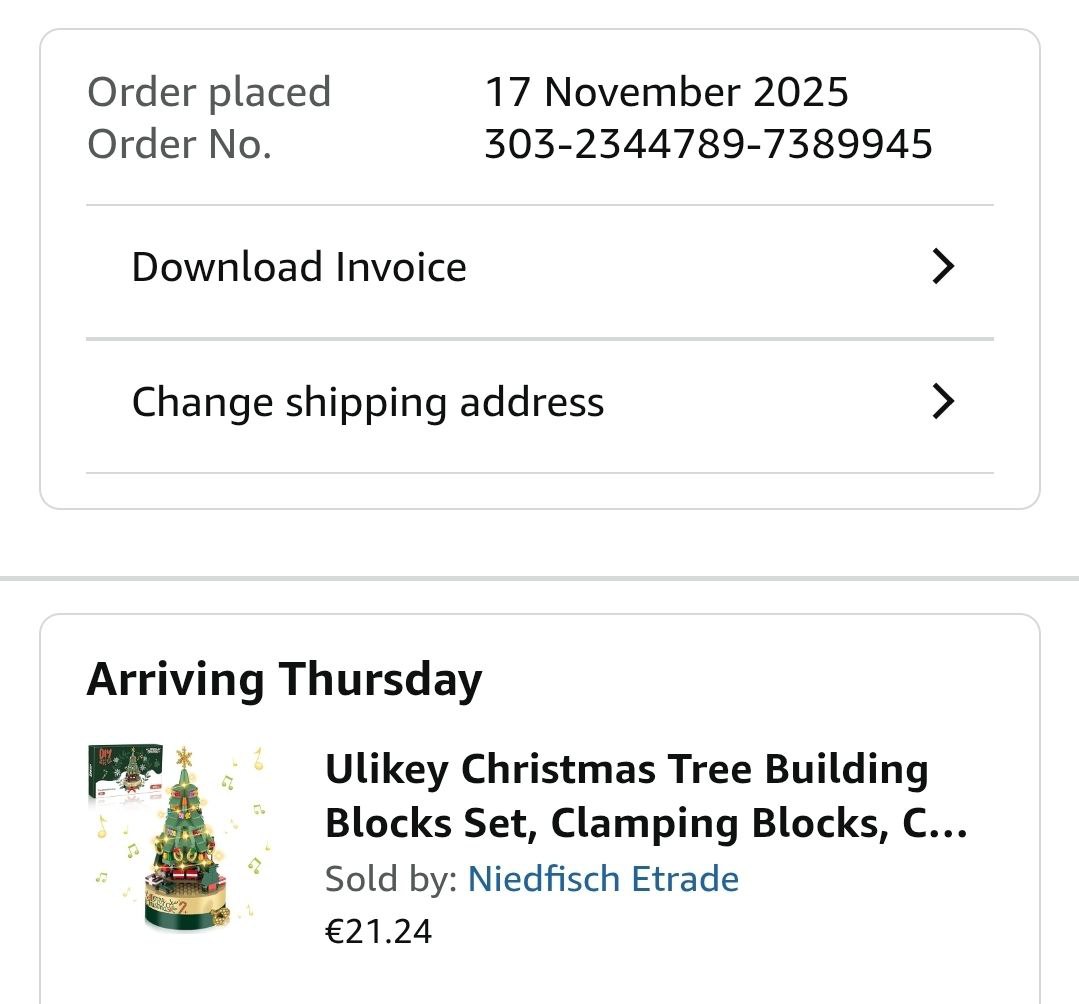
Task: Tap the €21.24 item price
Action: [378, 931]
